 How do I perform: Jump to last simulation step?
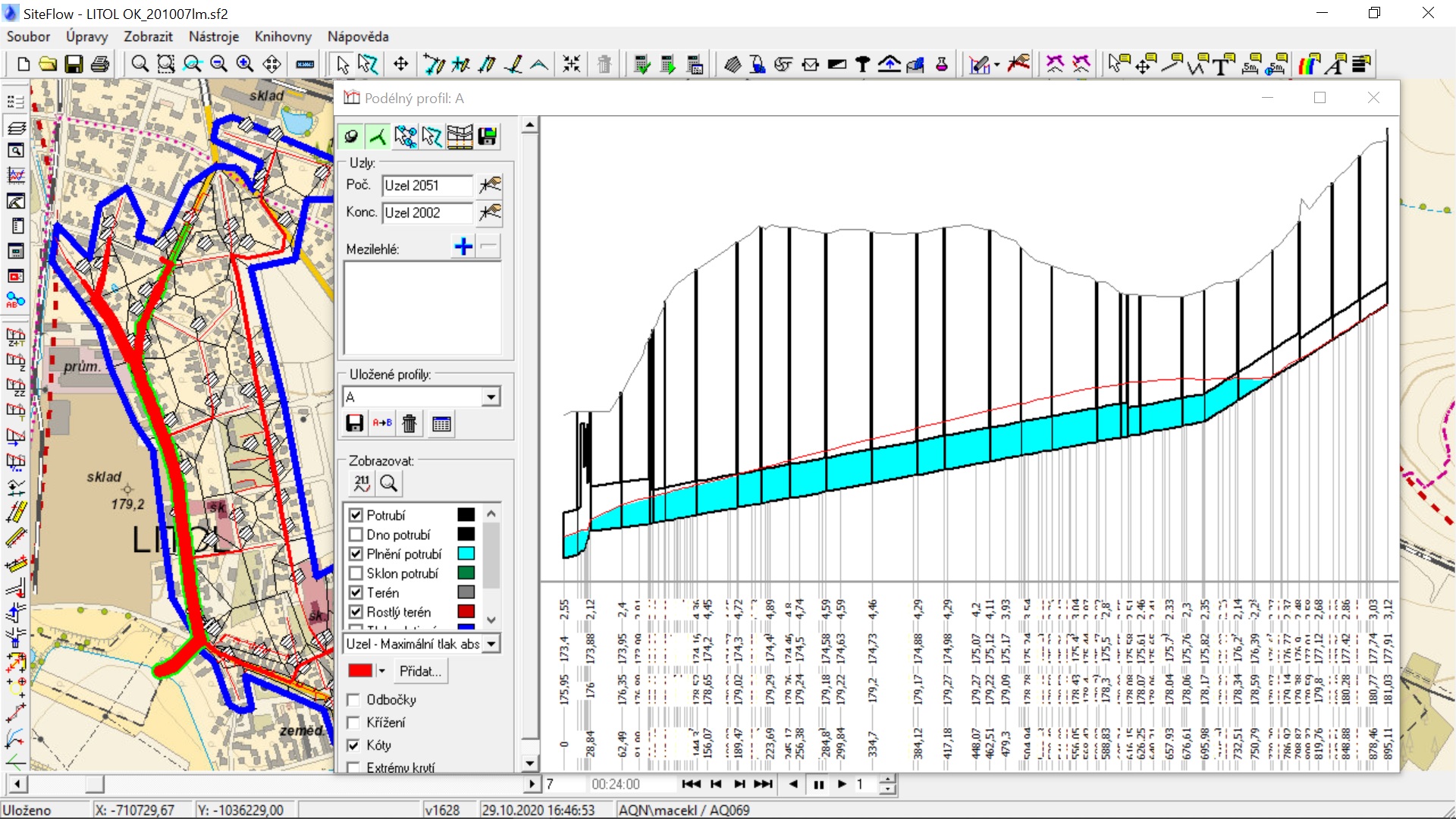tap(764, 784)
